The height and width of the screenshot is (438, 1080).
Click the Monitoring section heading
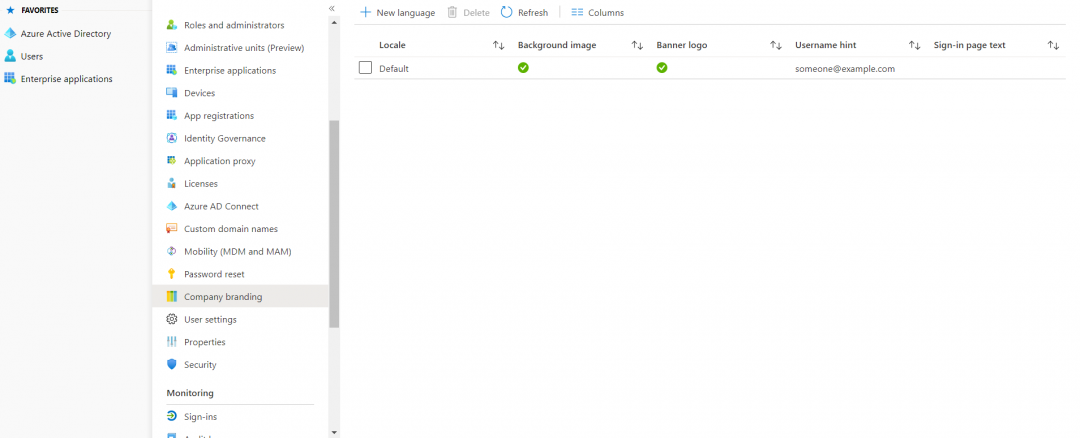point(190,393)
